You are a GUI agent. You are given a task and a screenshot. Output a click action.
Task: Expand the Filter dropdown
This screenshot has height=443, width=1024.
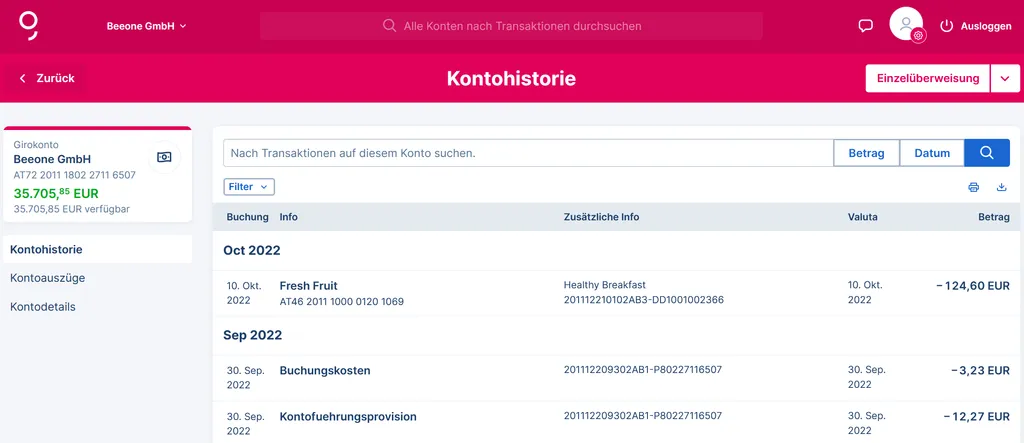(x=249, y=187)
